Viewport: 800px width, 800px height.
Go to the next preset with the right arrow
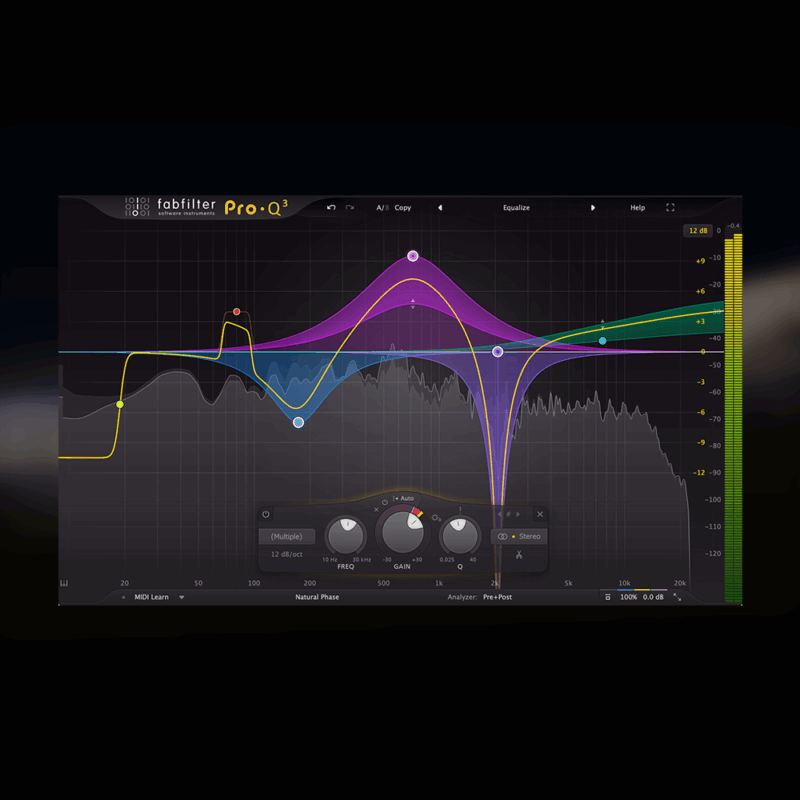pyautogui.click(x=593, y=208)
